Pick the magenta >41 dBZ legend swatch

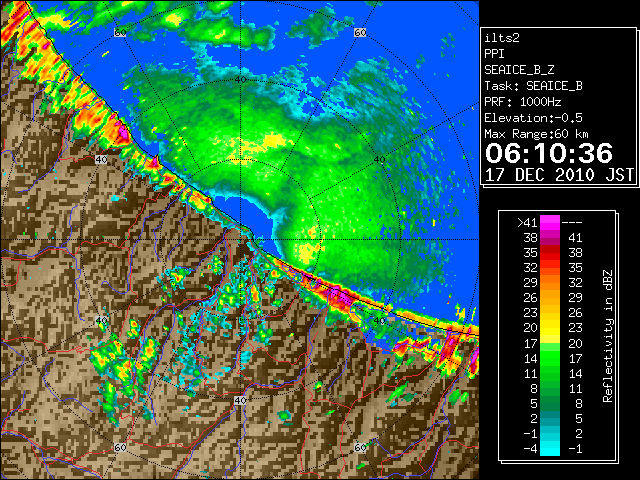(x=550, y=222)
